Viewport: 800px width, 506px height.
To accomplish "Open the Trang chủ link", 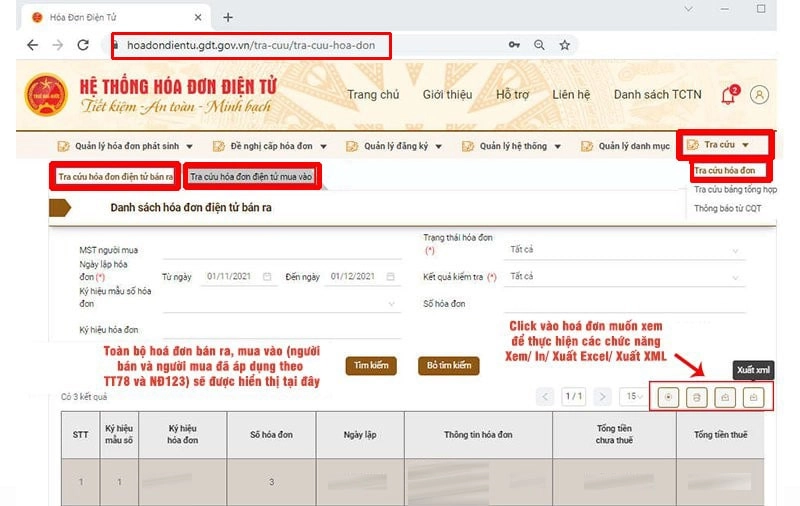I will [x=373, y=95].
